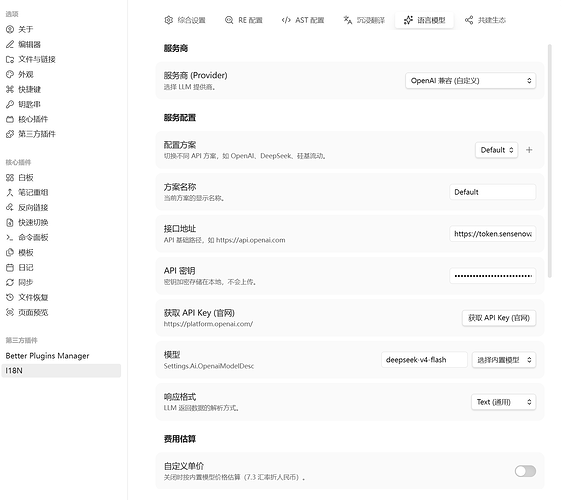This screenshot has height=500, width=562.
Task: Open 文件与链接 folder icon
Action: [x=10, y=59]
